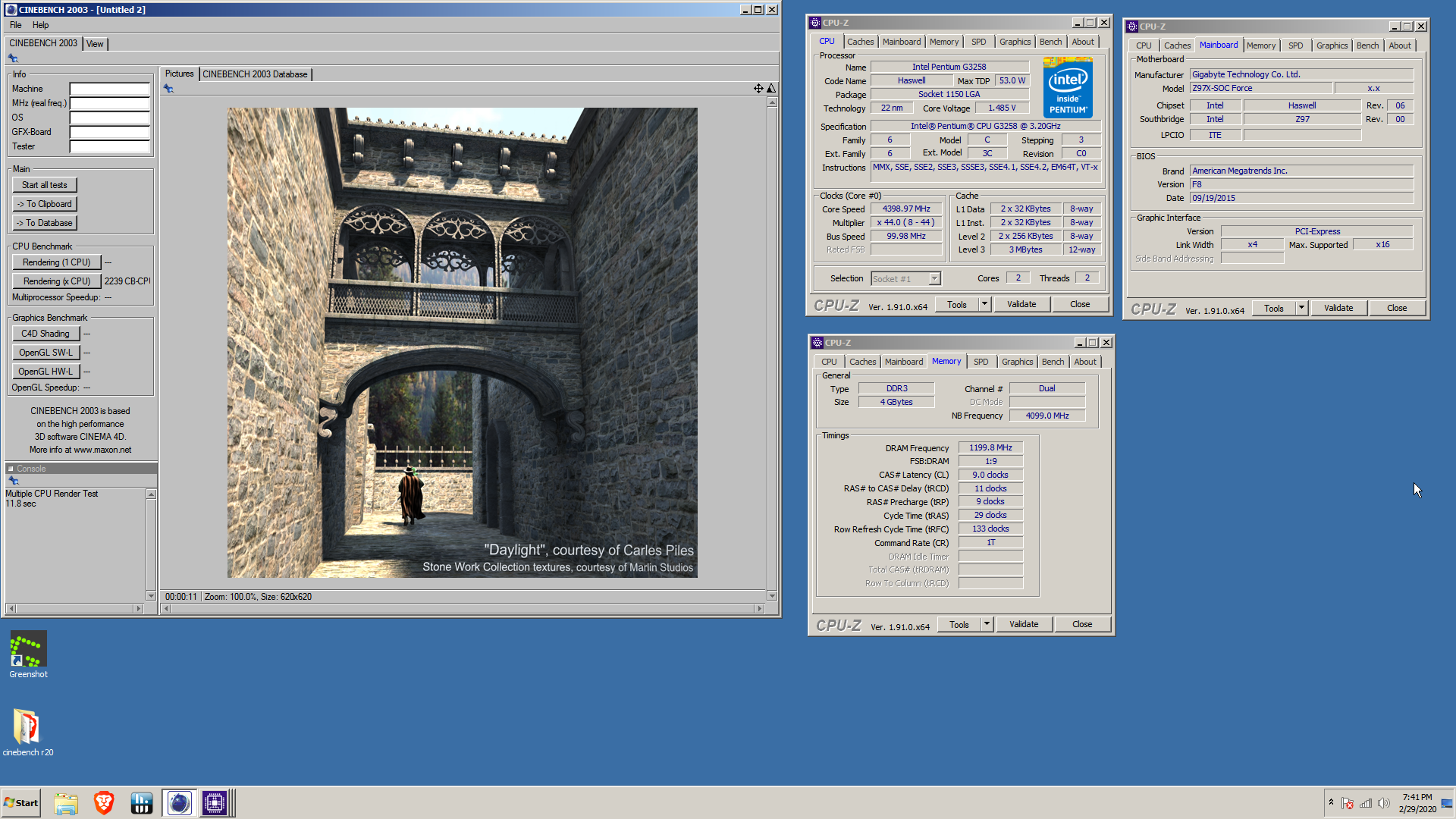Screen dimensions: 1456x819
Task: Open the Socket #1 selection dropdown
Action: [x=905, y=279]
